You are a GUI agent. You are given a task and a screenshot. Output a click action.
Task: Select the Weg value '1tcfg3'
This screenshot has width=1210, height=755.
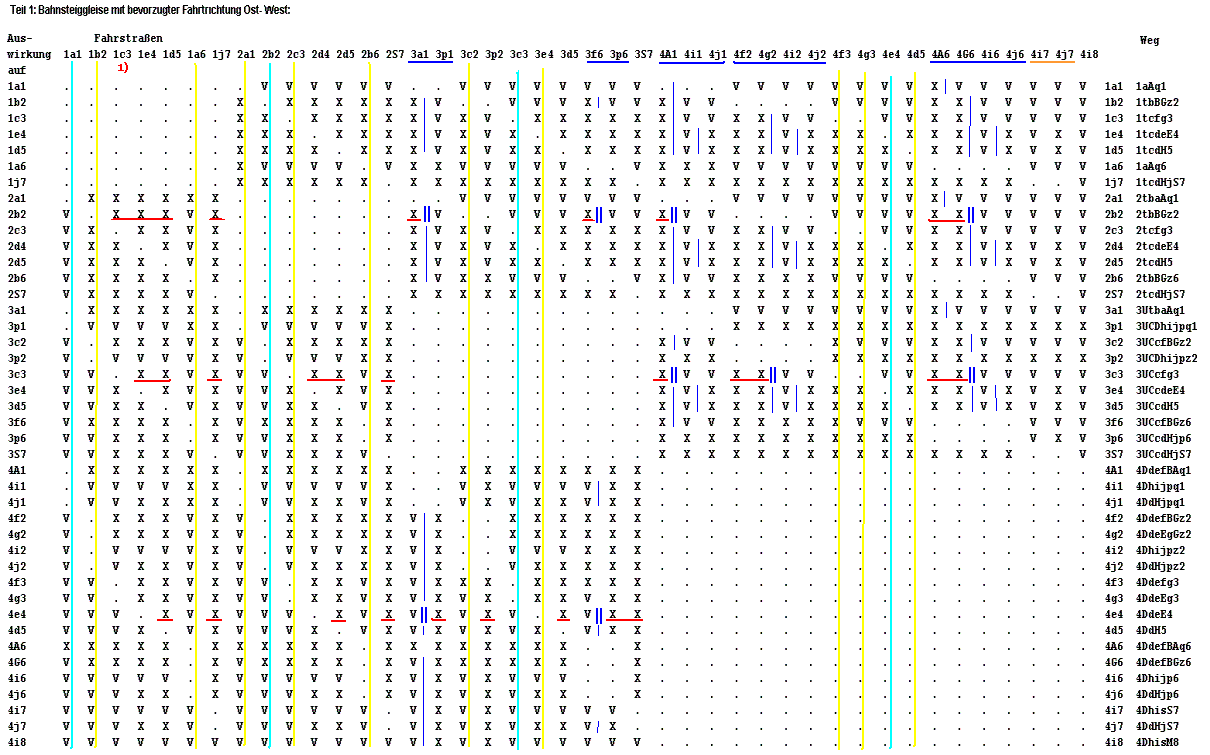click(1154, 119)
